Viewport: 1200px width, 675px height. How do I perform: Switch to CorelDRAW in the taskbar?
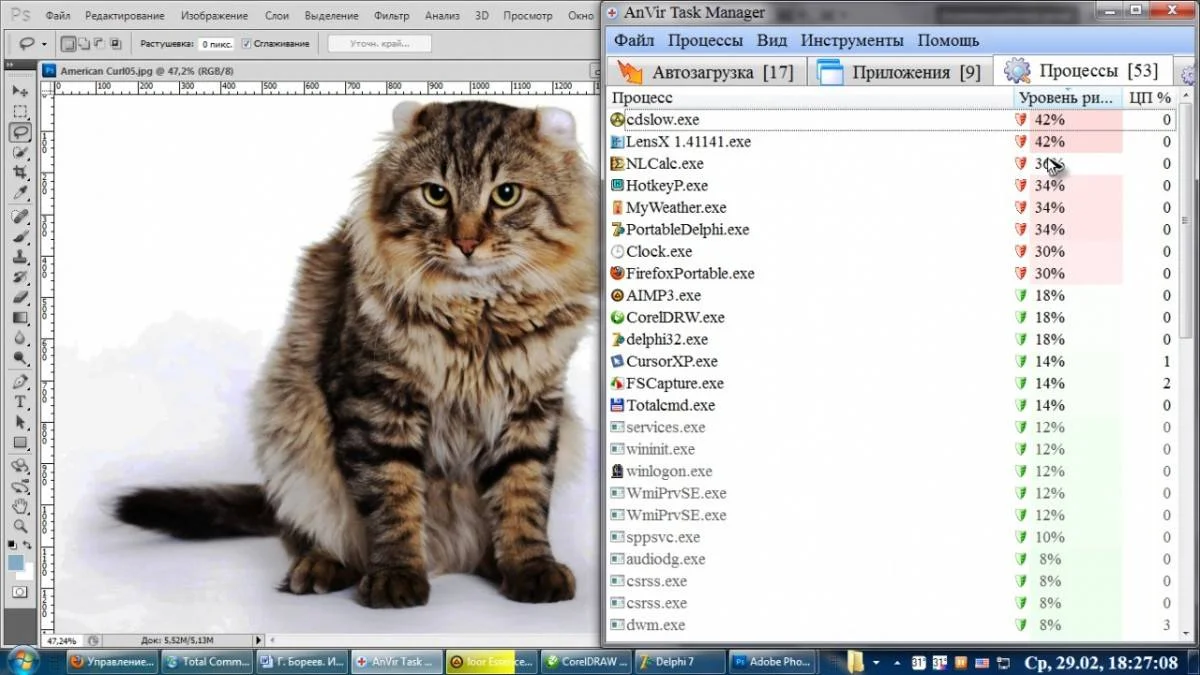pyautogui.click(x=585, y=662)
